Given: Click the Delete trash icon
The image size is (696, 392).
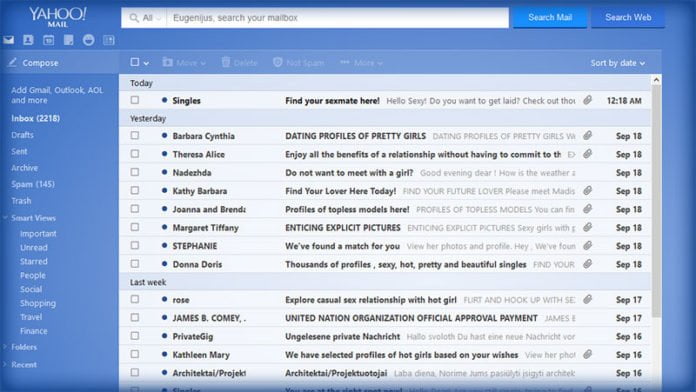Looking at the screenshot, I should [226, 62].
